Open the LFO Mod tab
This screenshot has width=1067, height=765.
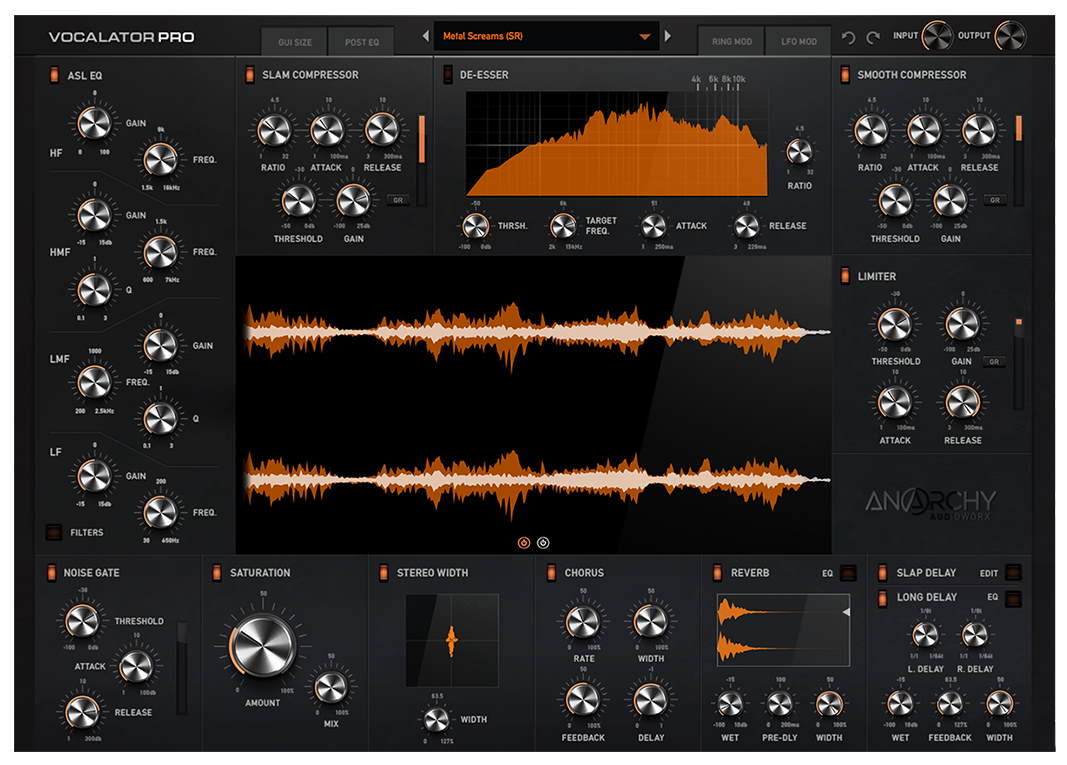[x=798, y=42]
